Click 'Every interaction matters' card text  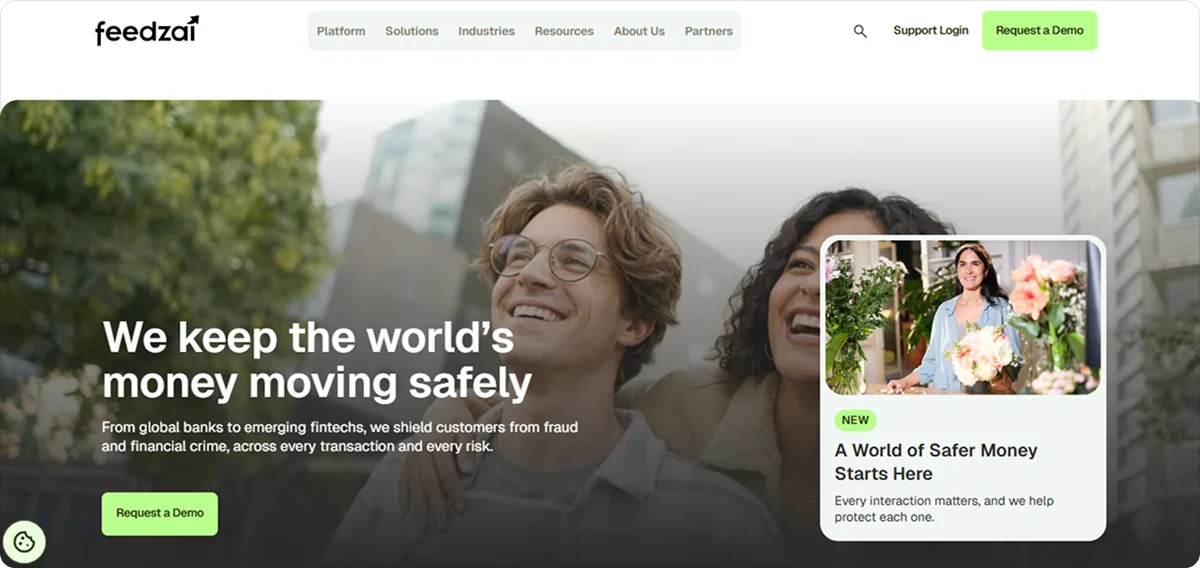[x=944, y=509]
